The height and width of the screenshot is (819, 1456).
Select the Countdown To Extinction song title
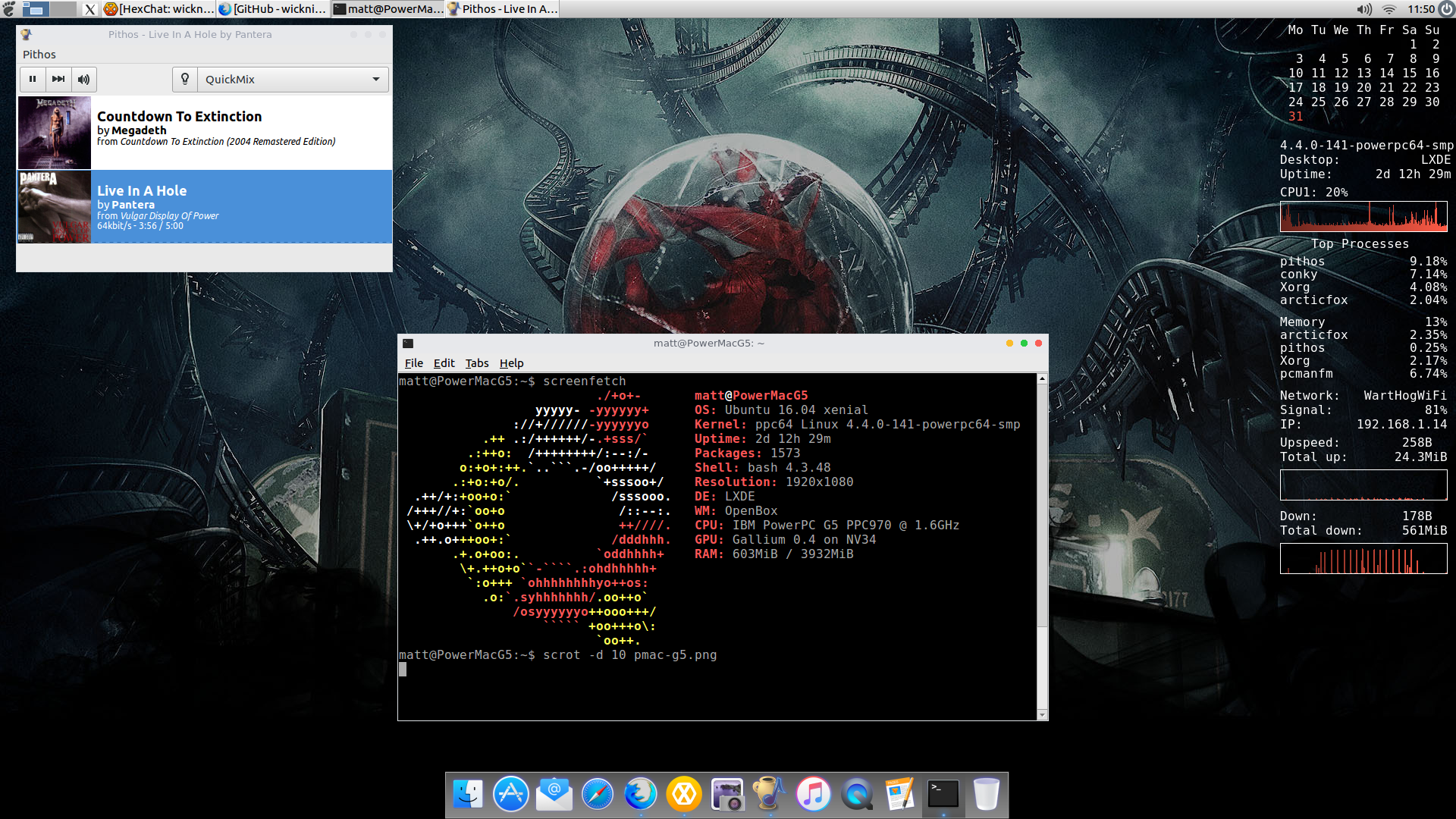click(180, 116)
